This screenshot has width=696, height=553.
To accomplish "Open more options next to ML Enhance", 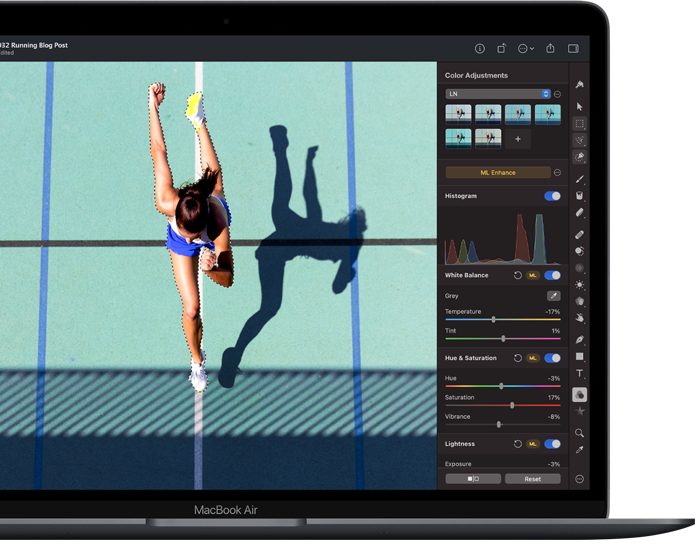I will click(x=558, y=172).
